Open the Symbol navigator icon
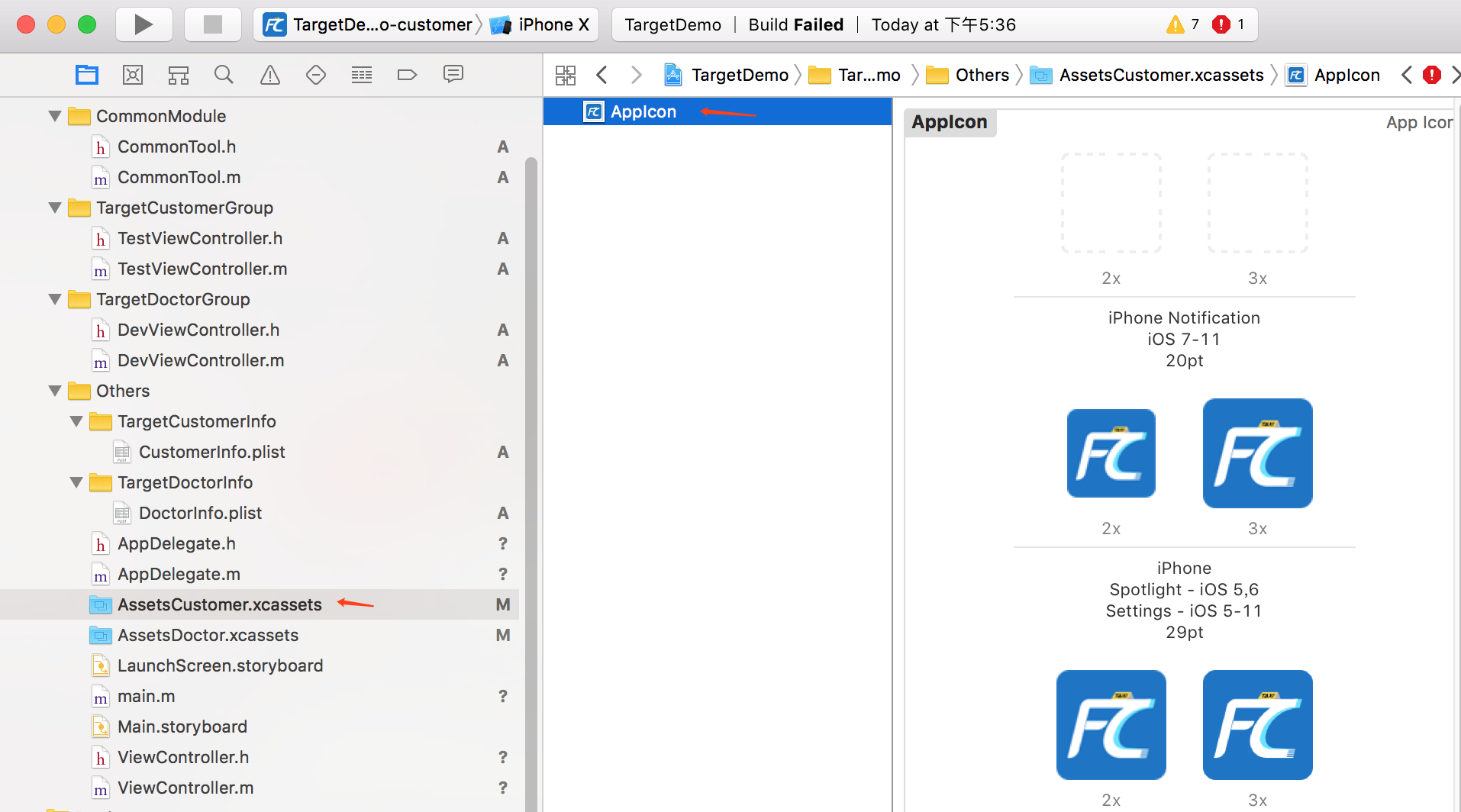The image size is (1461, 812). (x=179, y=75)
